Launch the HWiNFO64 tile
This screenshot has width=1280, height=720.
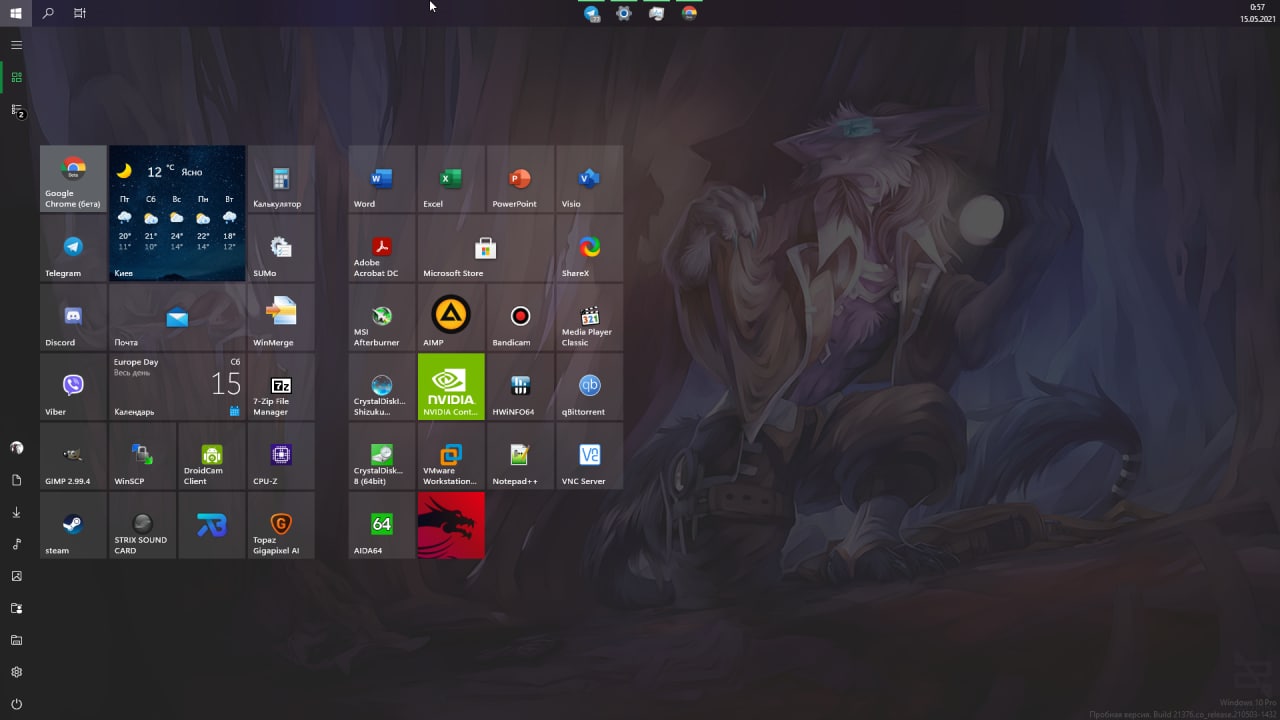point(520,386)
